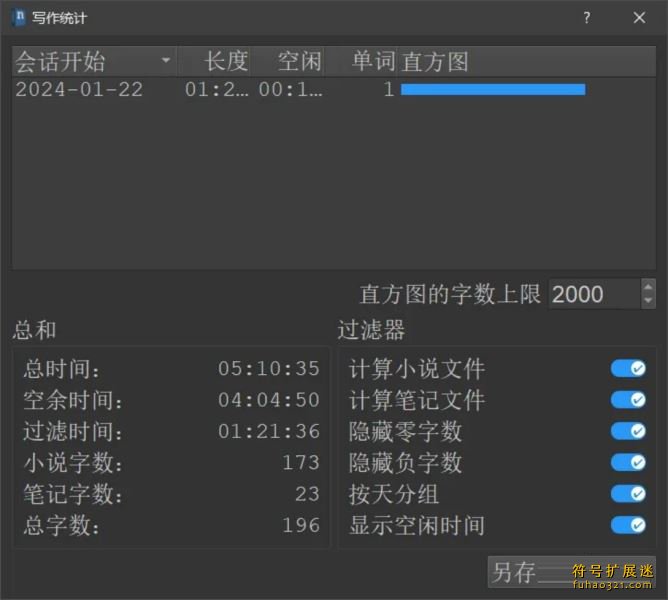This screenshot has width=668, height=600.
Task: Toggle 按天分组 switch
Action: pos(628,494)
